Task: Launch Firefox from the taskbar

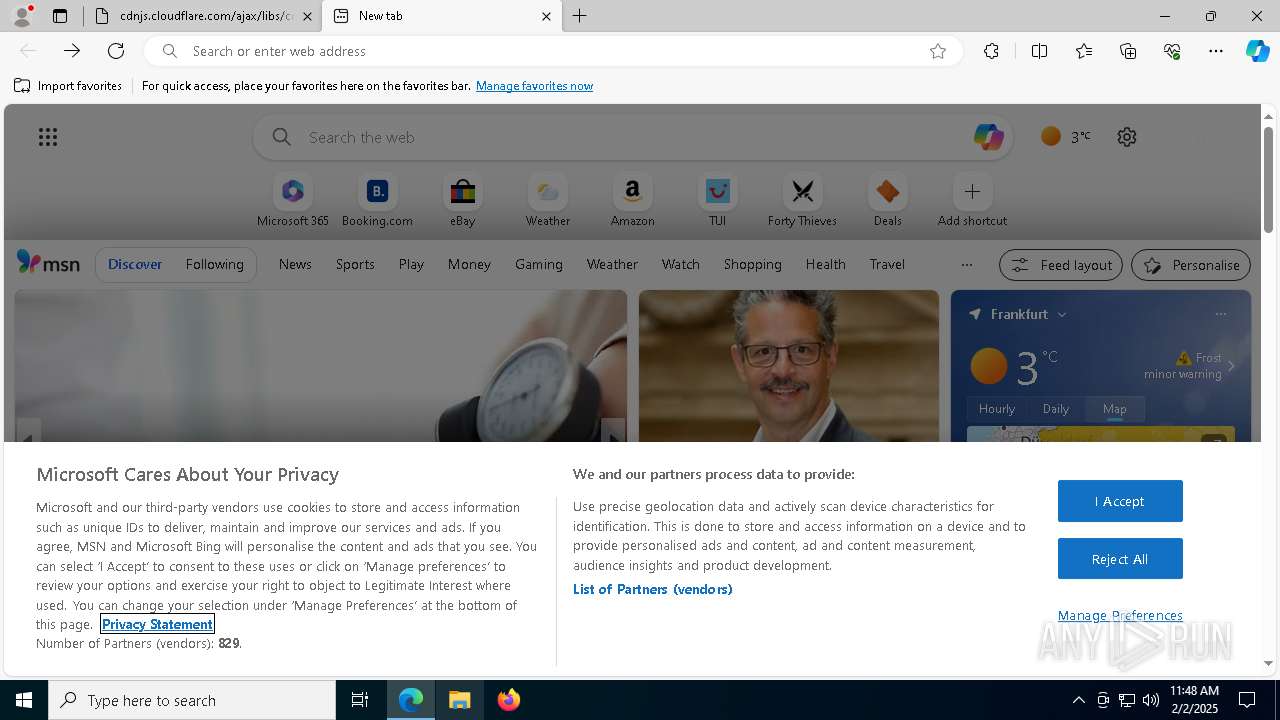Action: tap(509, 700)
